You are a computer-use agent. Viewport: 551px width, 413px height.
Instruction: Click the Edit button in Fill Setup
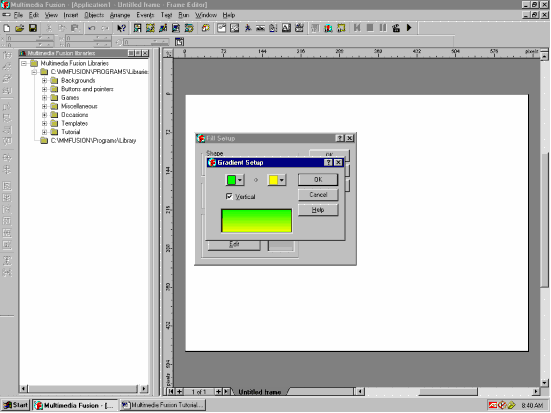tap(234, 245)
